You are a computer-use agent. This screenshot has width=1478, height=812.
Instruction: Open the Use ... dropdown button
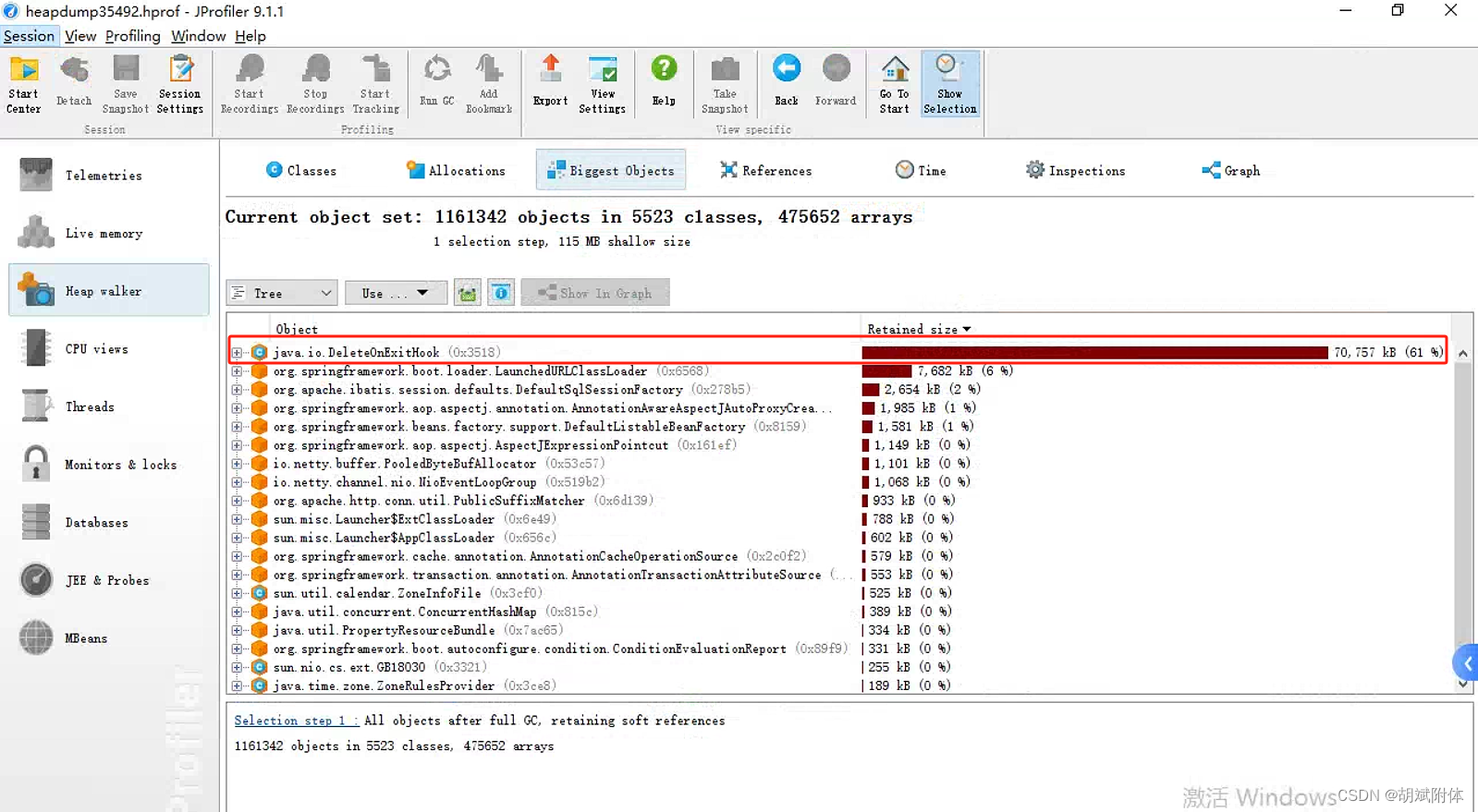[396, 293]
